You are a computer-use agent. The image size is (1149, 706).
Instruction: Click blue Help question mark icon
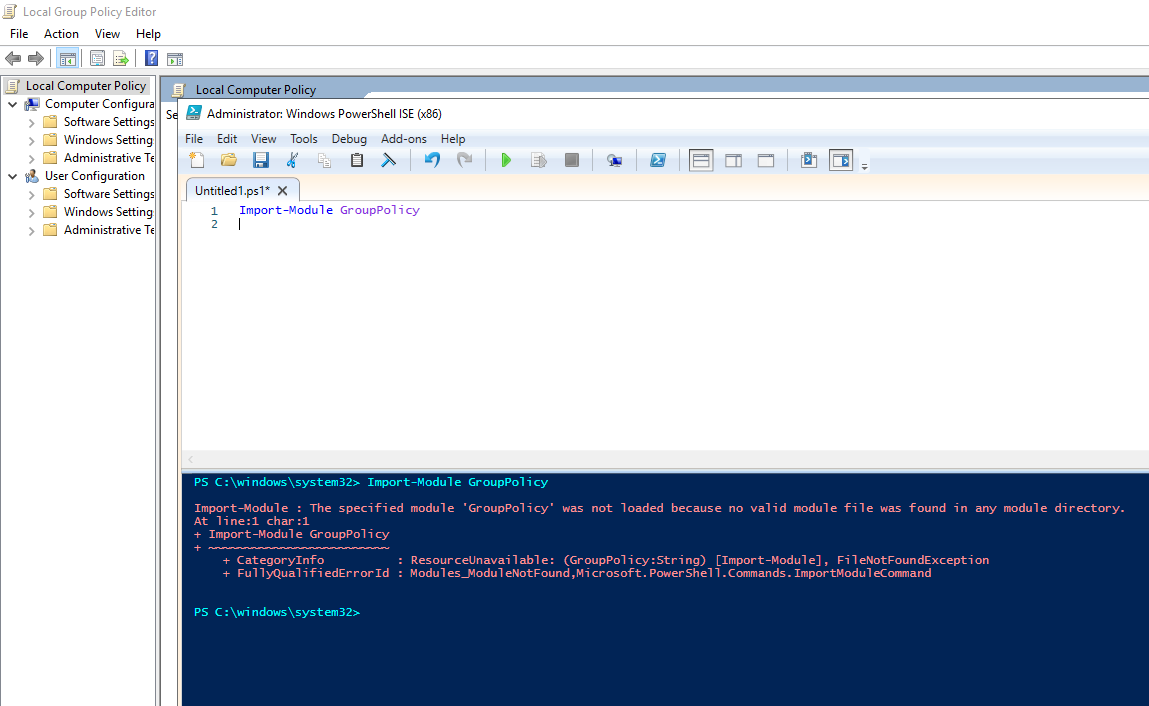151,59
